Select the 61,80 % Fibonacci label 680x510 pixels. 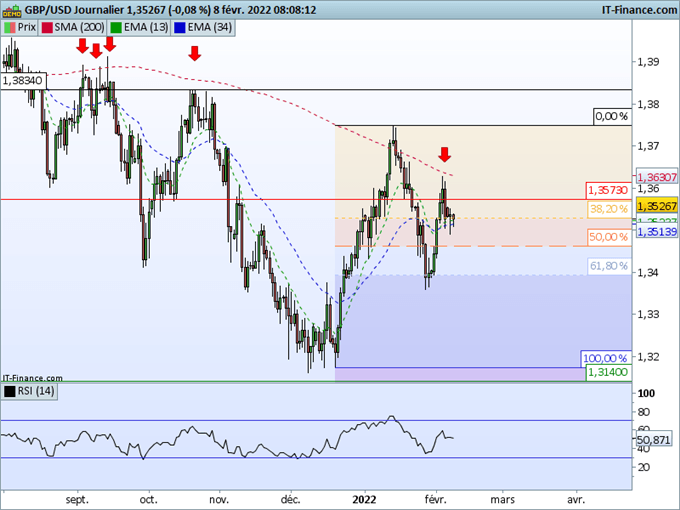coord(609,266)
